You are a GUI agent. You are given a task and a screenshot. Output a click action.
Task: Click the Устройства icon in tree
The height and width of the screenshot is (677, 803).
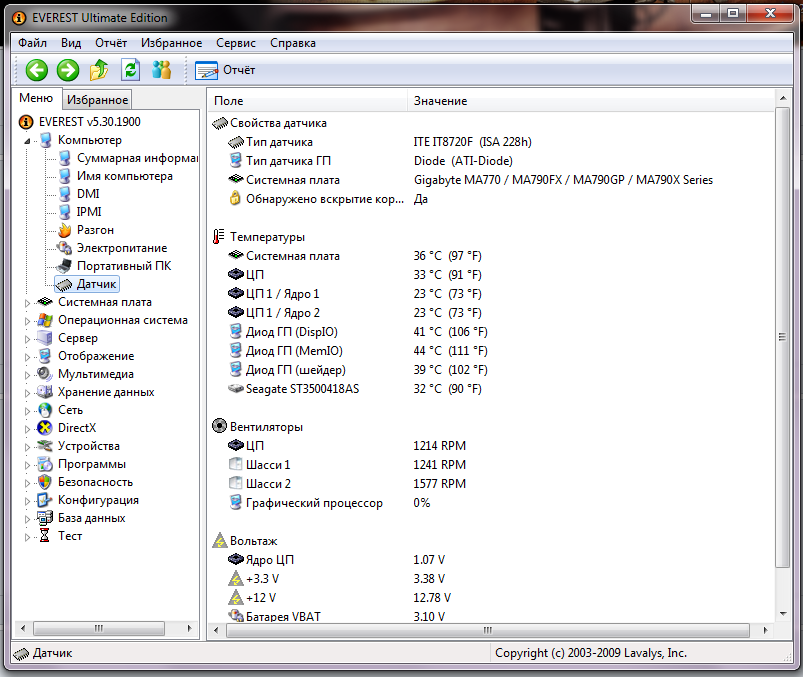[x=45, y=446]
